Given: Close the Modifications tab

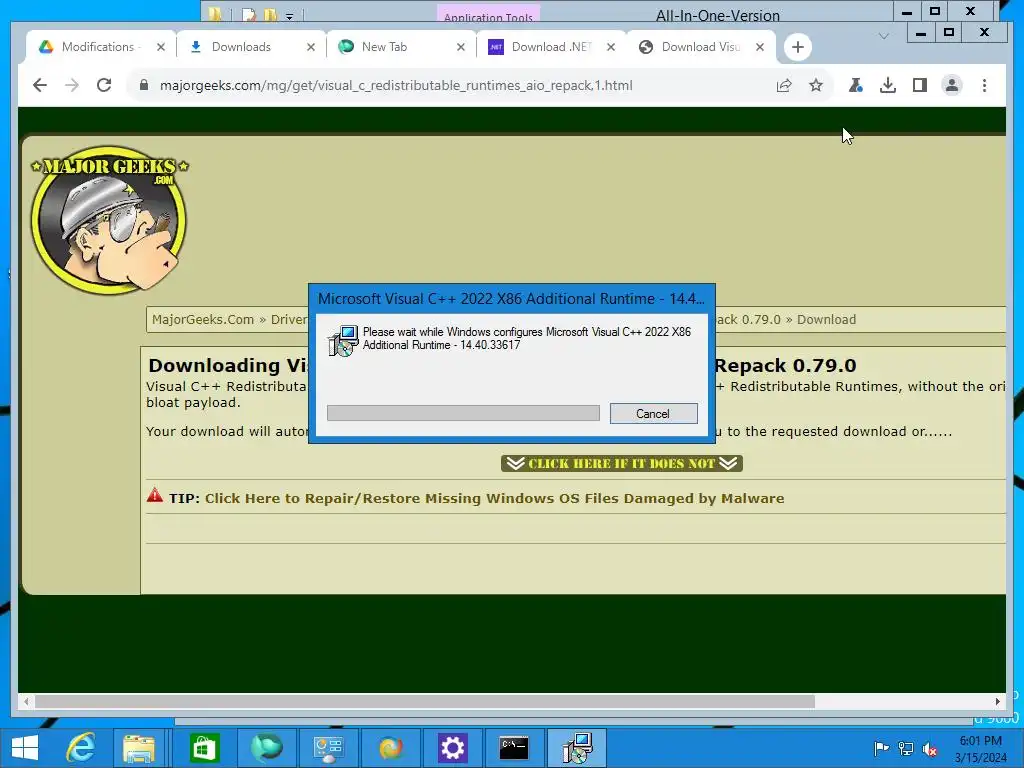Looking at the screenshot, I should (161, 47).
